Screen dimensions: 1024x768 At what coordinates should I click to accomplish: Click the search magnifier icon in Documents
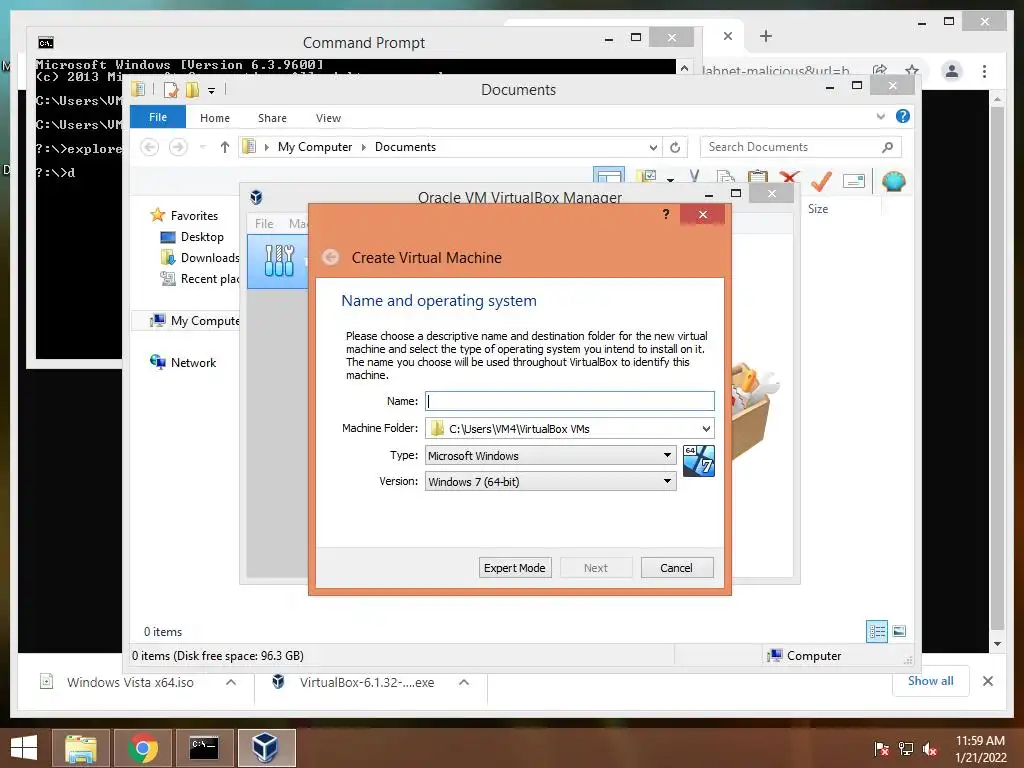coord(888,147)
